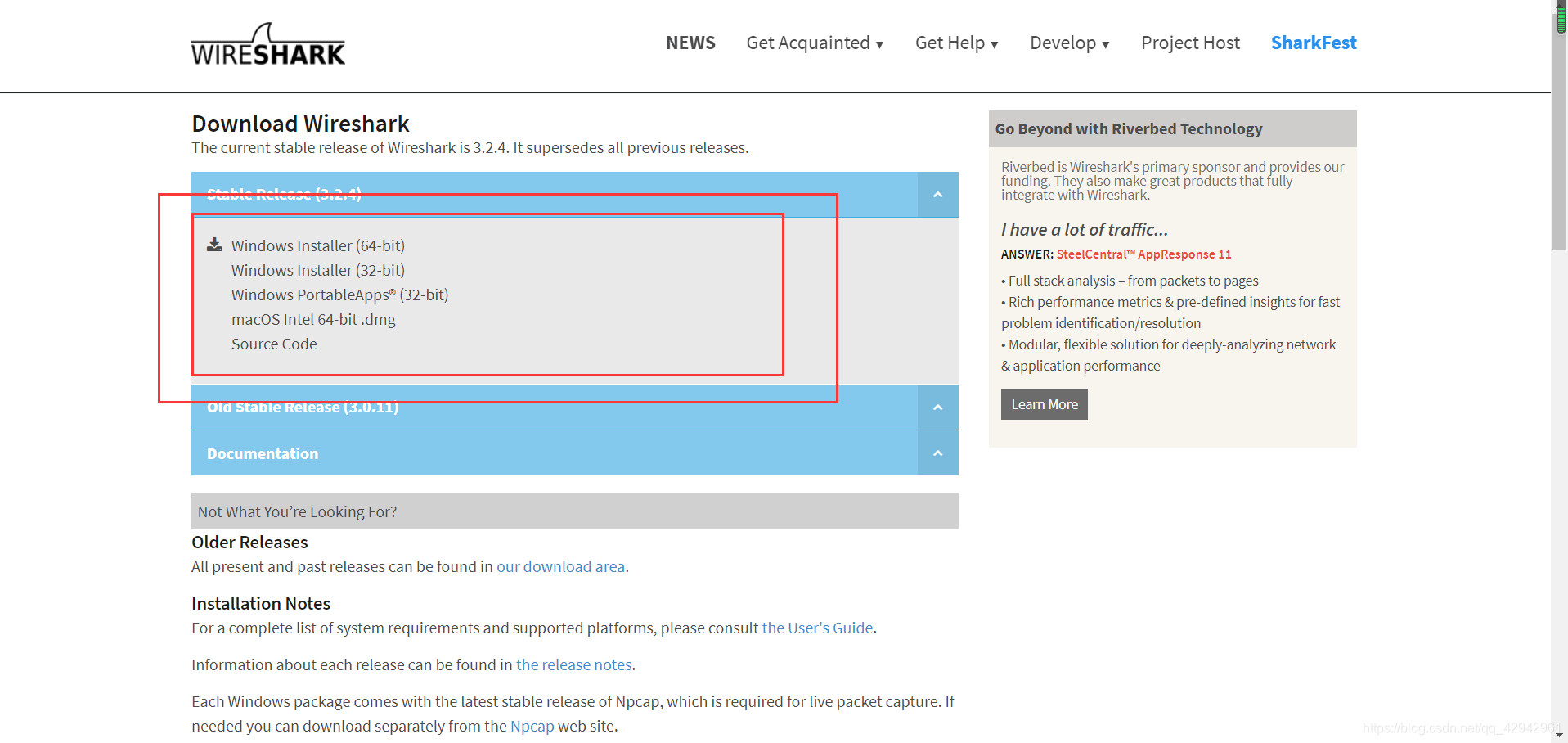Open the SteelCentral AppResponse 11 link
The height and width of the screenshot is (743, 1568).
point(1143,254)
